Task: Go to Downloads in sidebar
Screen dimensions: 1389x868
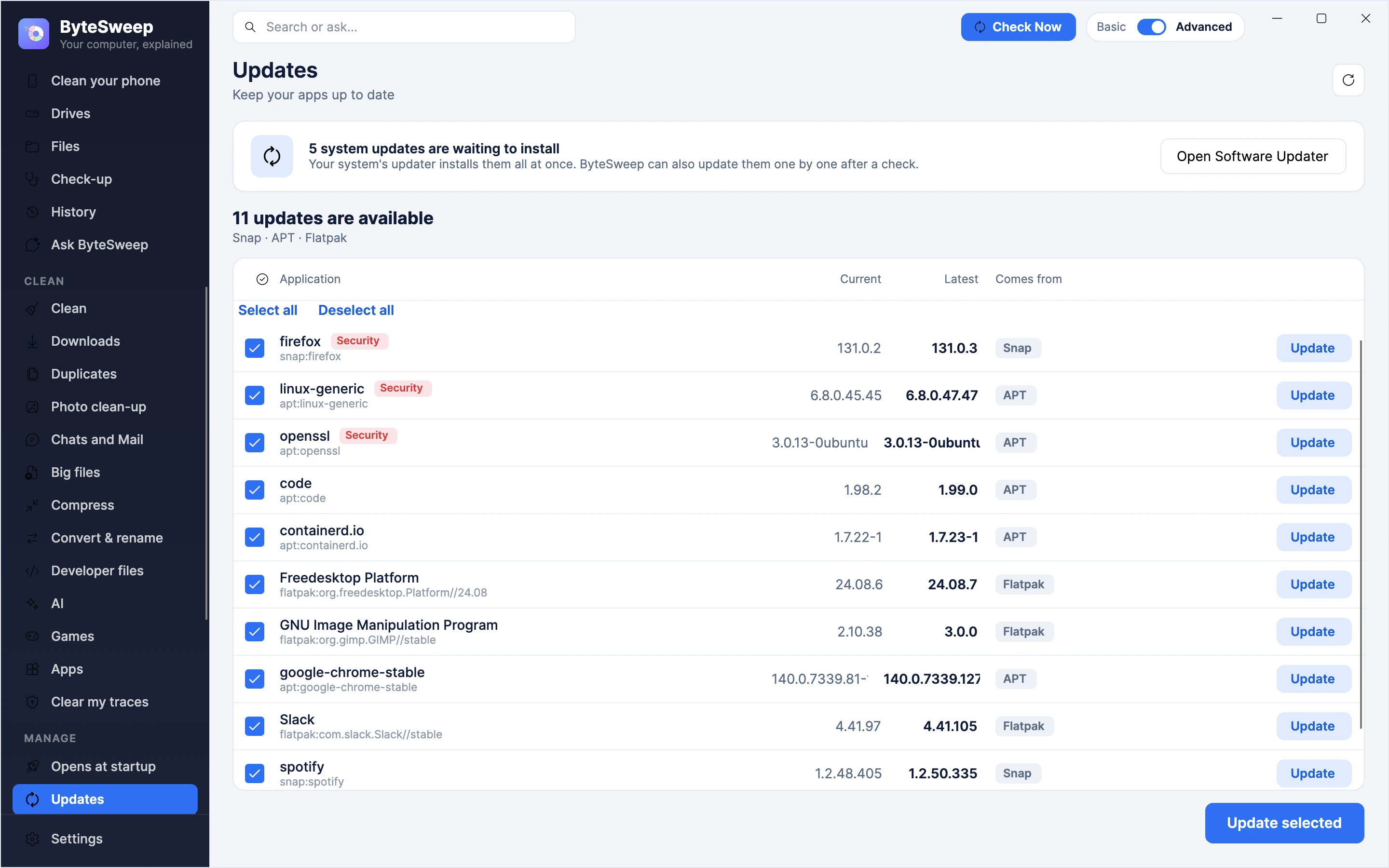Action: [x=105, y=341]
